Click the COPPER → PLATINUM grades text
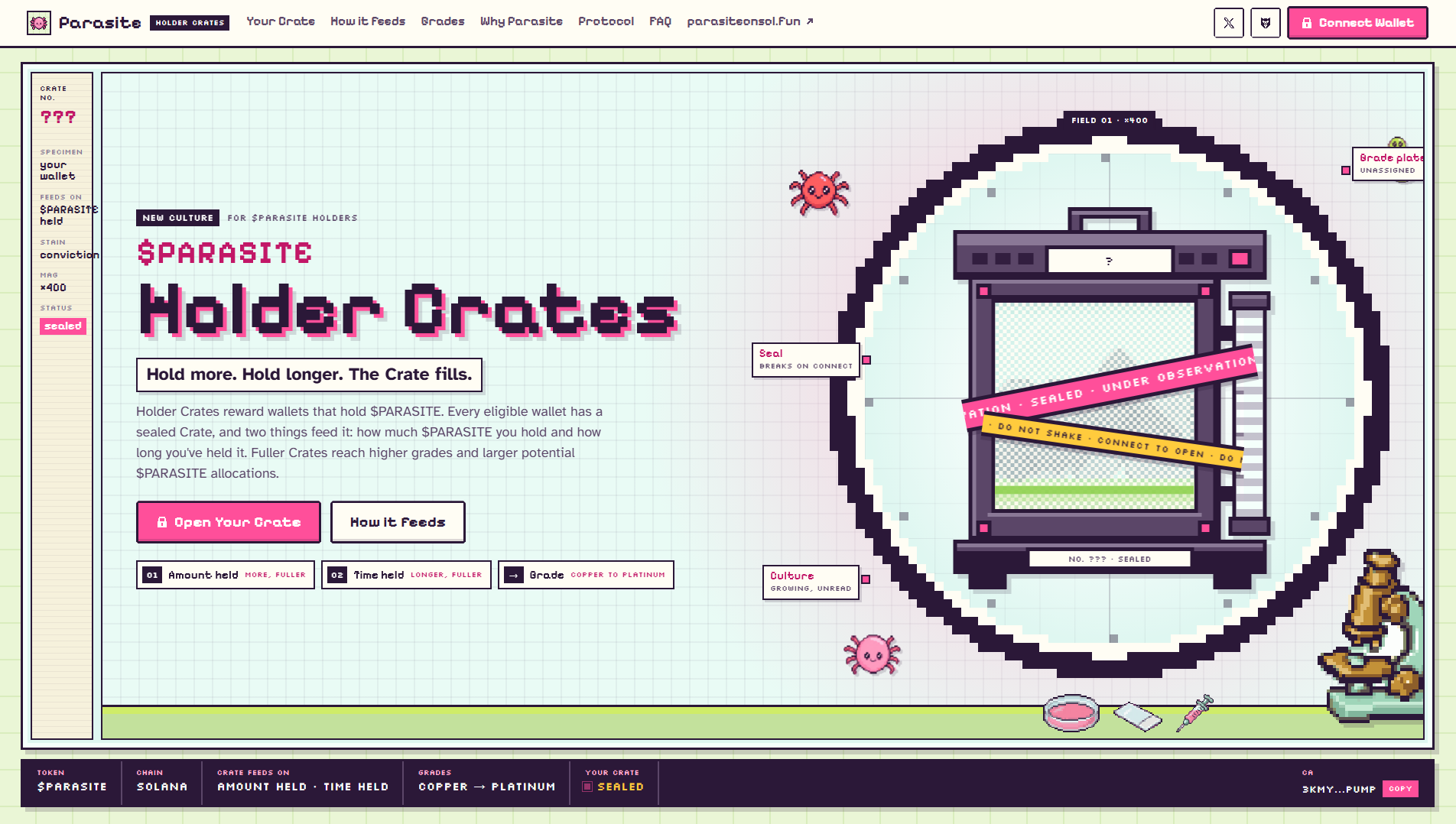 click(486, 787)
